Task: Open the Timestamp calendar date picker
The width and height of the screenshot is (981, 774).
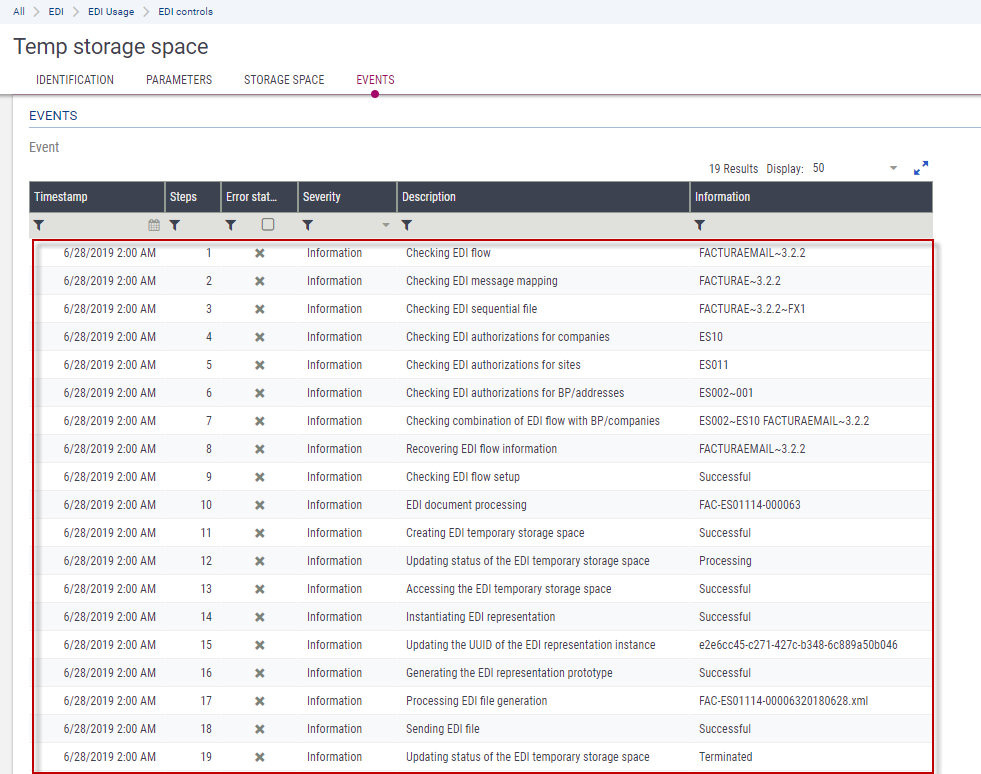Action: [x=154, y=225]
